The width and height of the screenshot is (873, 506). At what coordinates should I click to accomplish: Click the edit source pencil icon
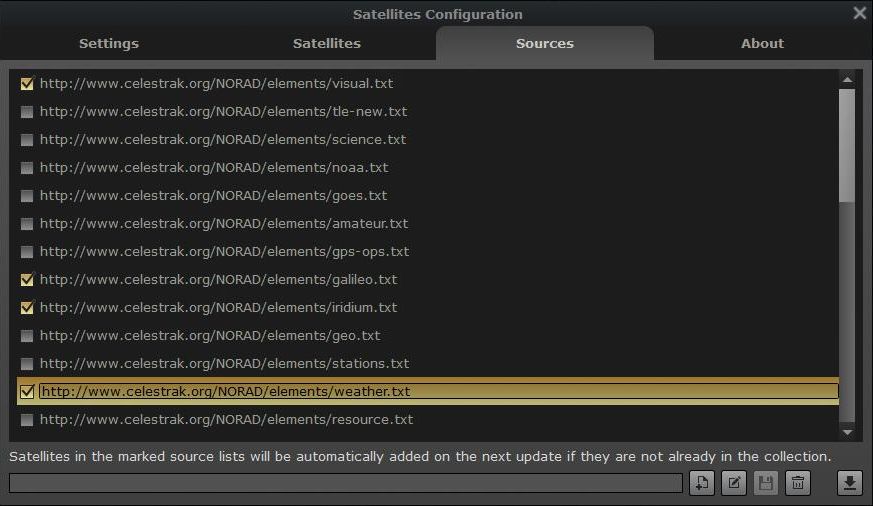tap(733, 484)
